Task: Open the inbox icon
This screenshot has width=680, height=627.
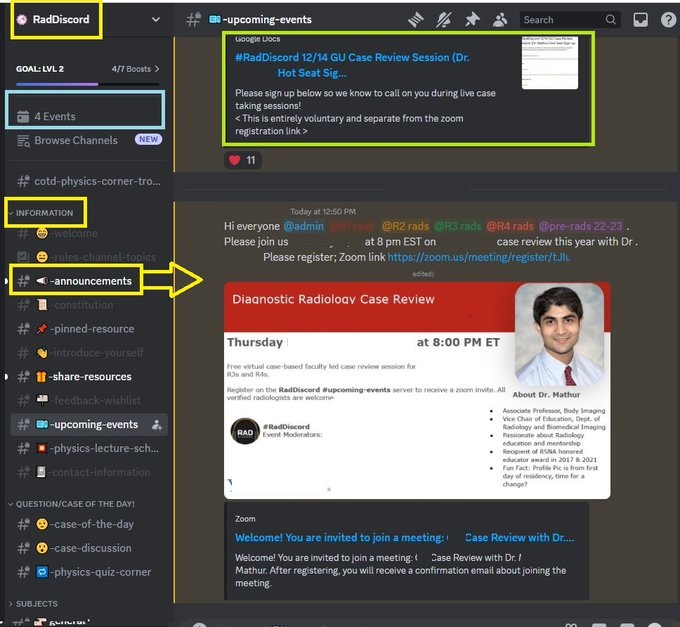Action: 641,20
